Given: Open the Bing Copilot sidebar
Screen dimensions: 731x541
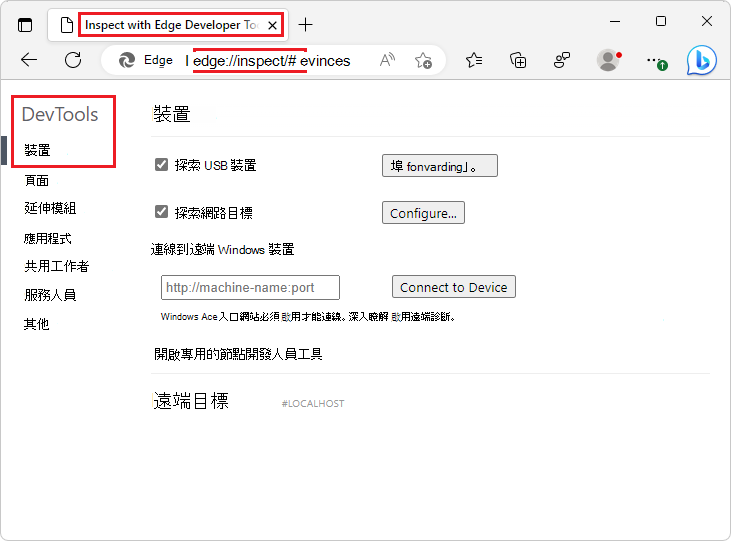Looking at the screenshot, I should [x=702, y=60].
